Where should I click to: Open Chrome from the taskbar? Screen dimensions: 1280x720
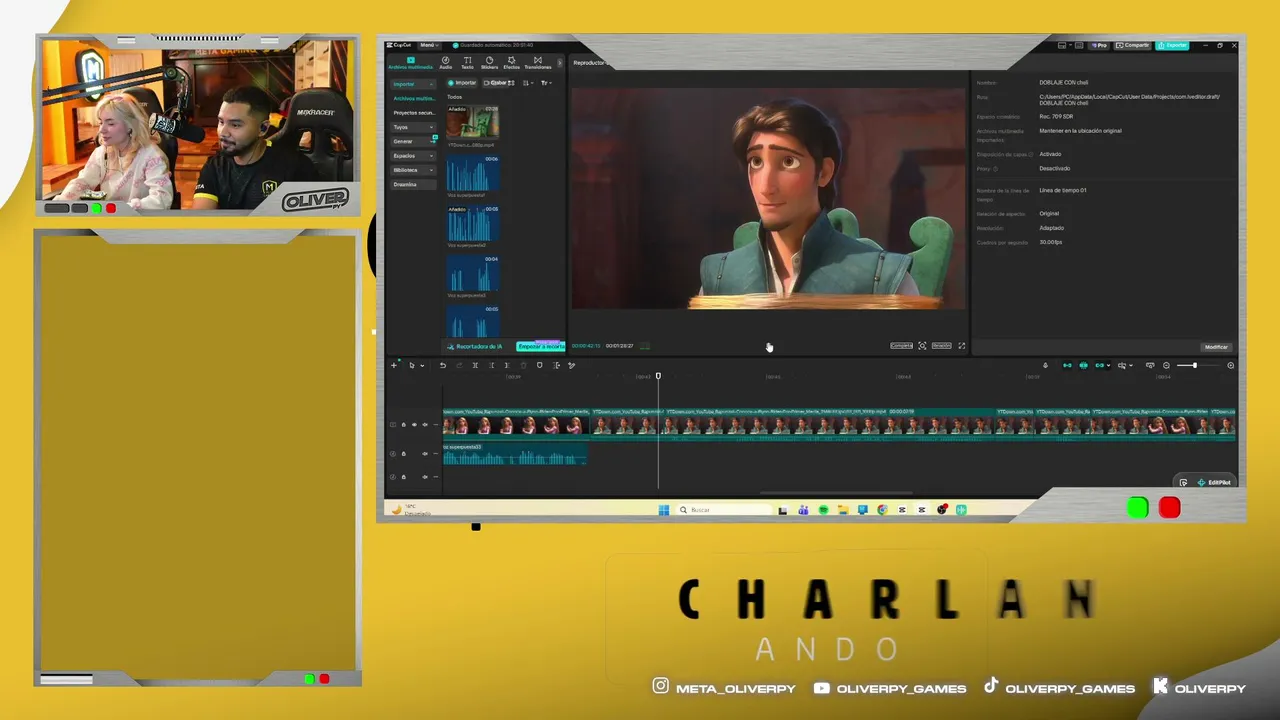coord(882,510)
